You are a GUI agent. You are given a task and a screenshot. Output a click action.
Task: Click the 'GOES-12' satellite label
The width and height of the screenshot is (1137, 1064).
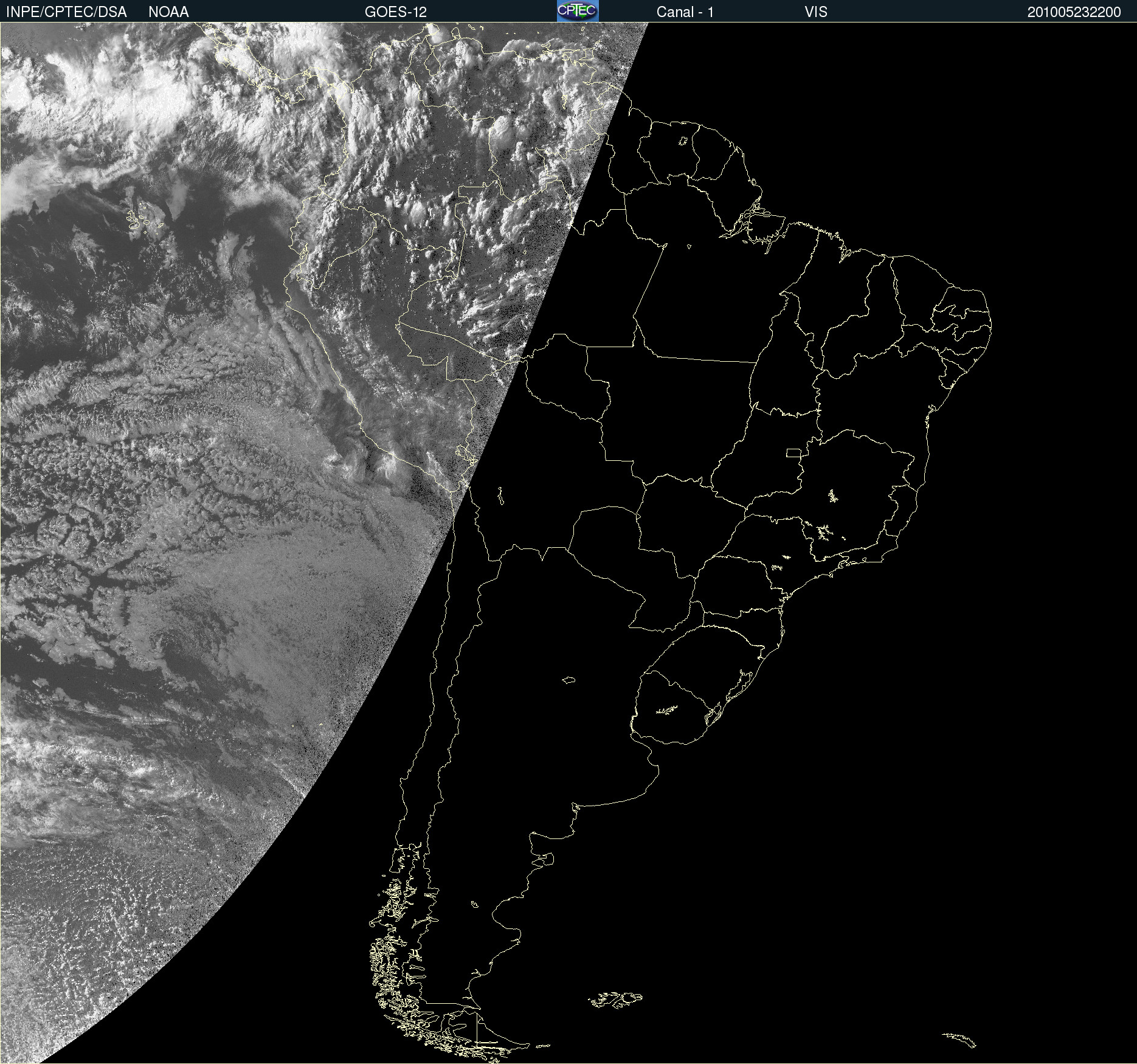(396, 12)
